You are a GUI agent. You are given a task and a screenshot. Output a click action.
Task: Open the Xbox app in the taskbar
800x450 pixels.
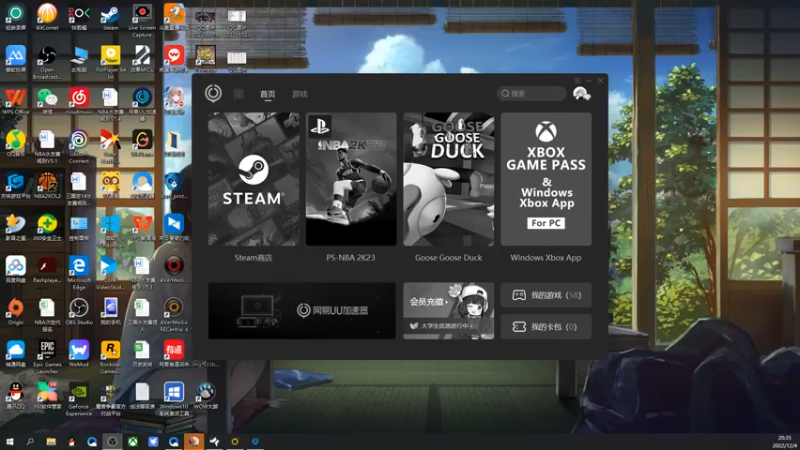[x=133, y=441]
